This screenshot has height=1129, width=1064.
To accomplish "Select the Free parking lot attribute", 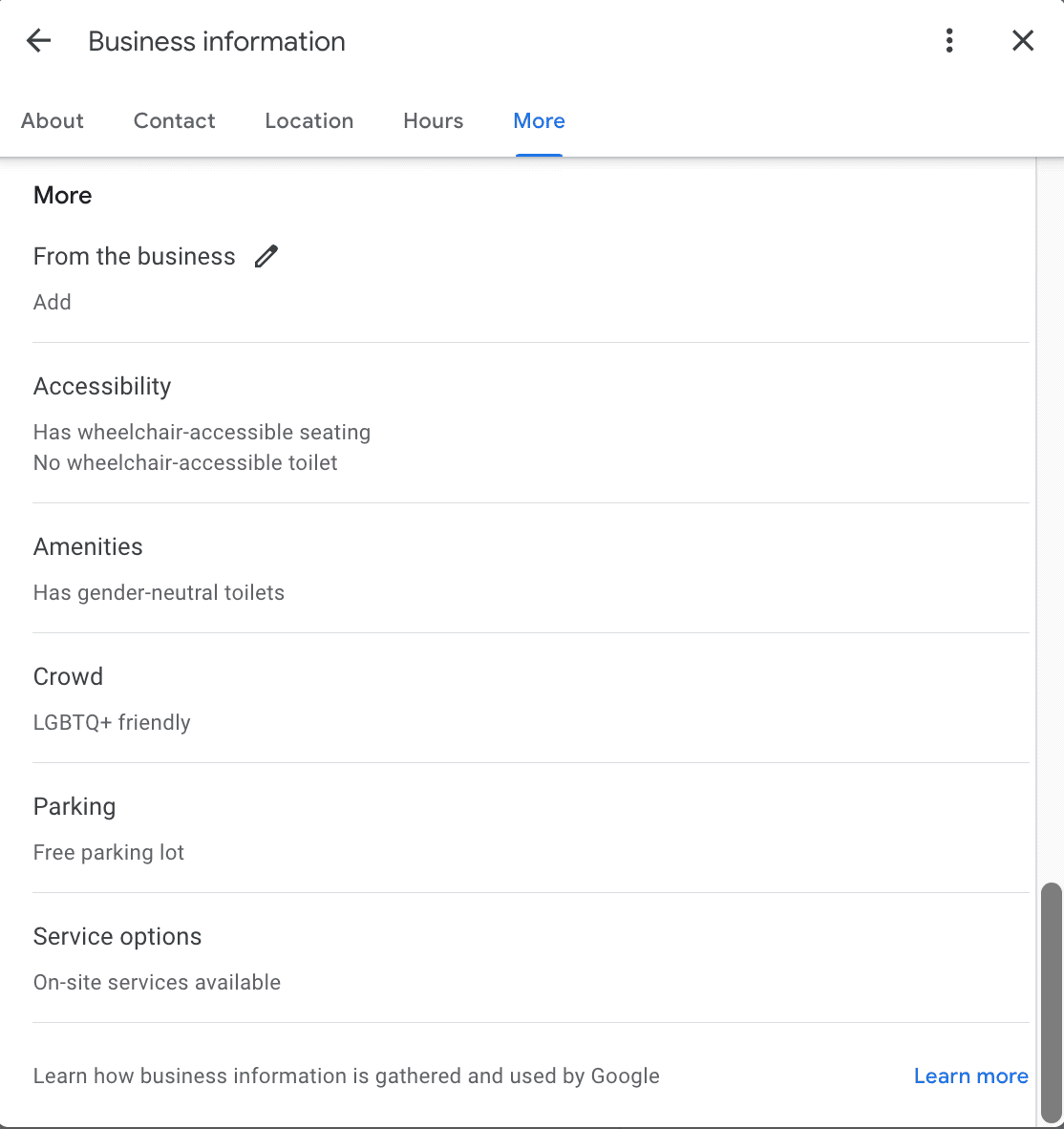I will pos(109,852).
